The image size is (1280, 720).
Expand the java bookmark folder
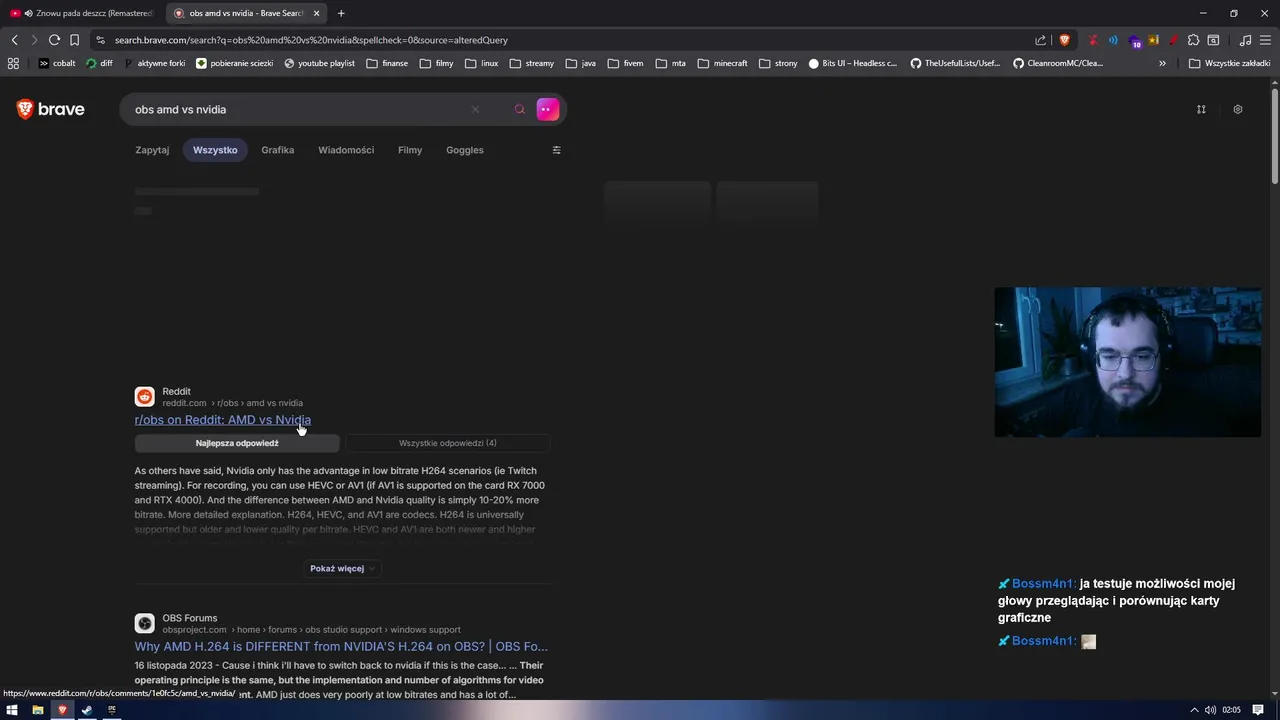coord(580,63)
